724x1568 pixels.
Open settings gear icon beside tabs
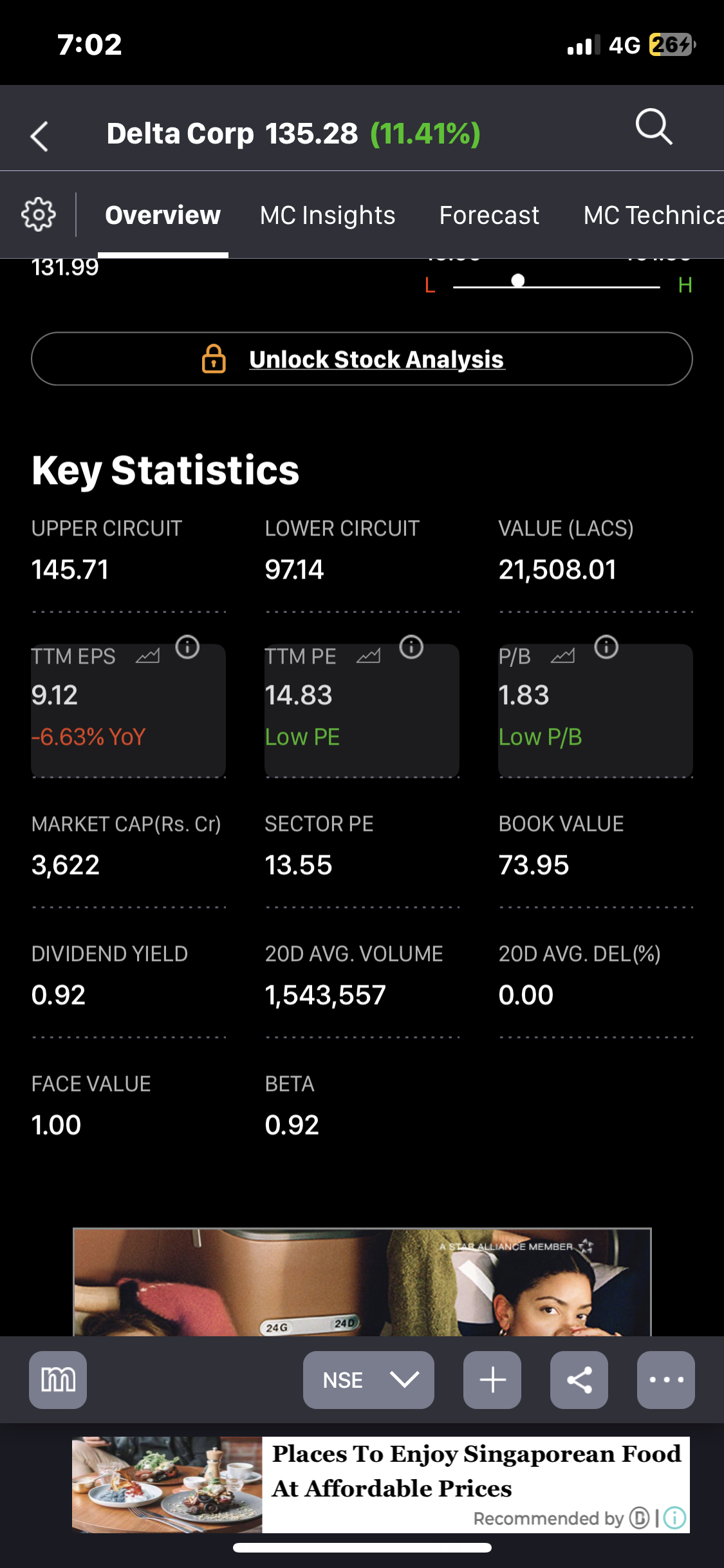39,214
